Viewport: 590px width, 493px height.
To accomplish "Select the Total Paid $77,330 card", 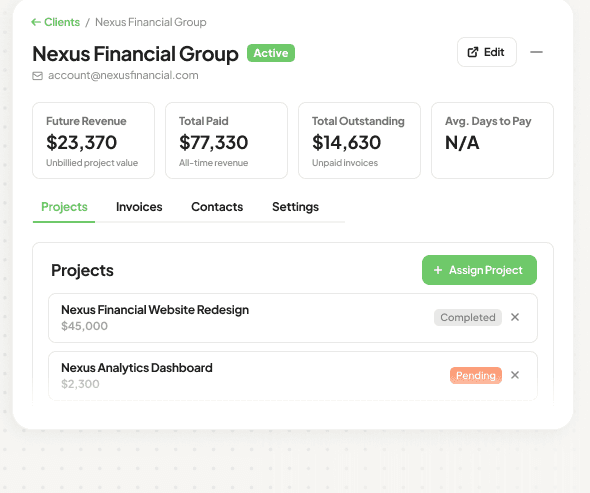I will 226,140.
